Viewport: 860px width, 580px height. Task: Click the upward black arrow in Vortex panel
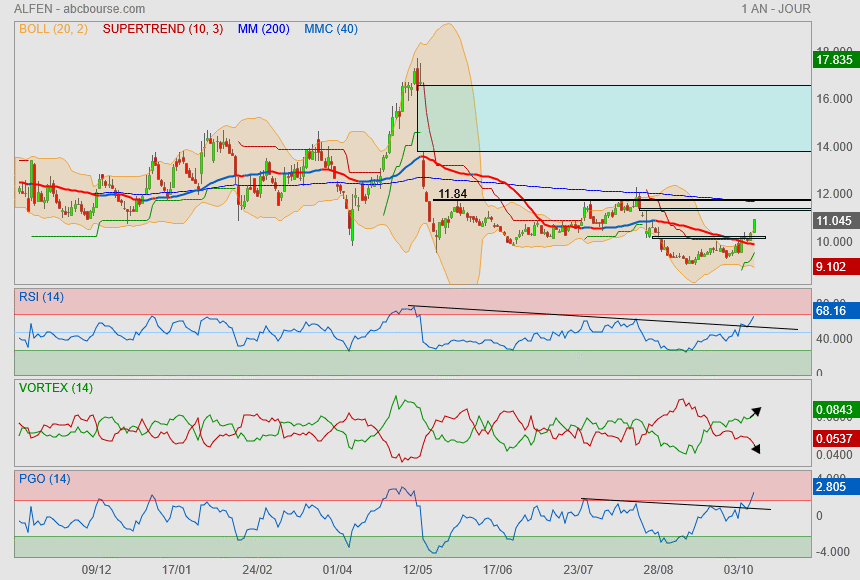[757, 410]
